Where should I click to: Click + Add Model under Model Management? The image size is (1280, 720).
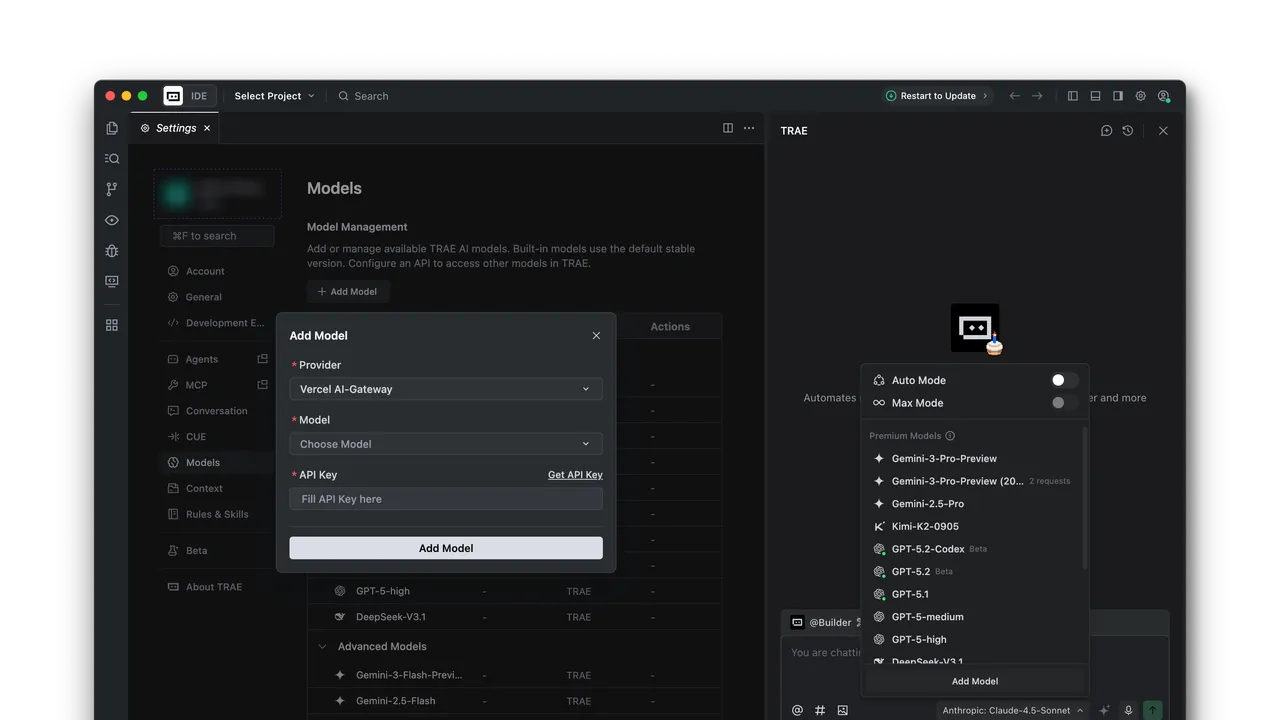click(348, 292)
